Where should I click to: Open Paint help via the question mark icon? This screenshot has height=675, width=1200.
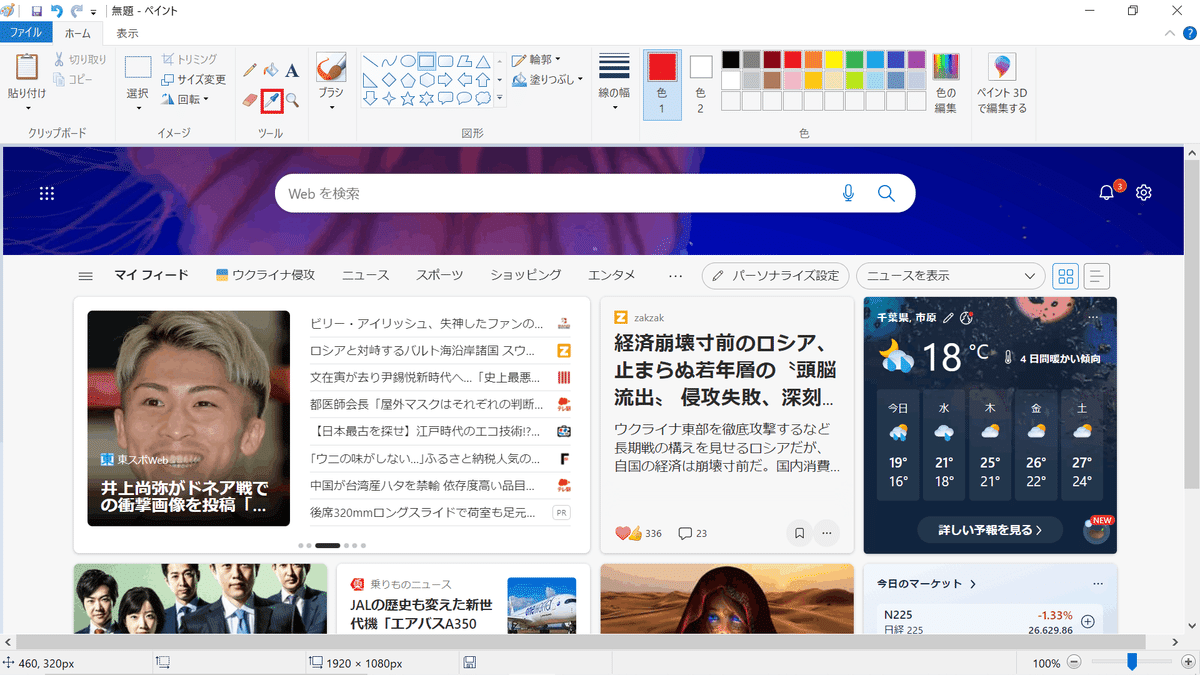point(1188,33)
